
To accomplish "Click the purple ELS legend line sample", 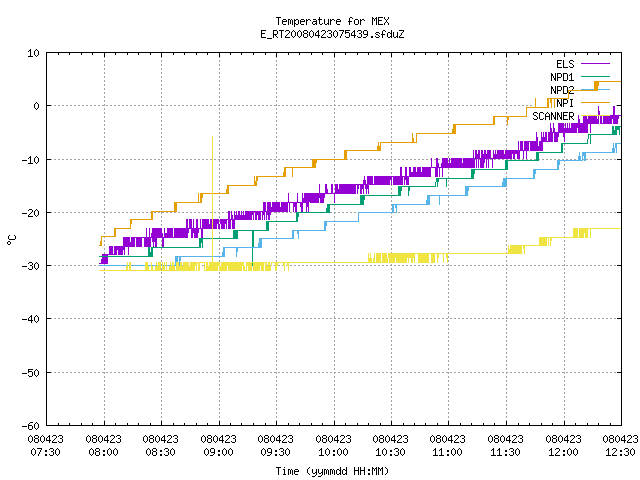I will click(595, 64).
